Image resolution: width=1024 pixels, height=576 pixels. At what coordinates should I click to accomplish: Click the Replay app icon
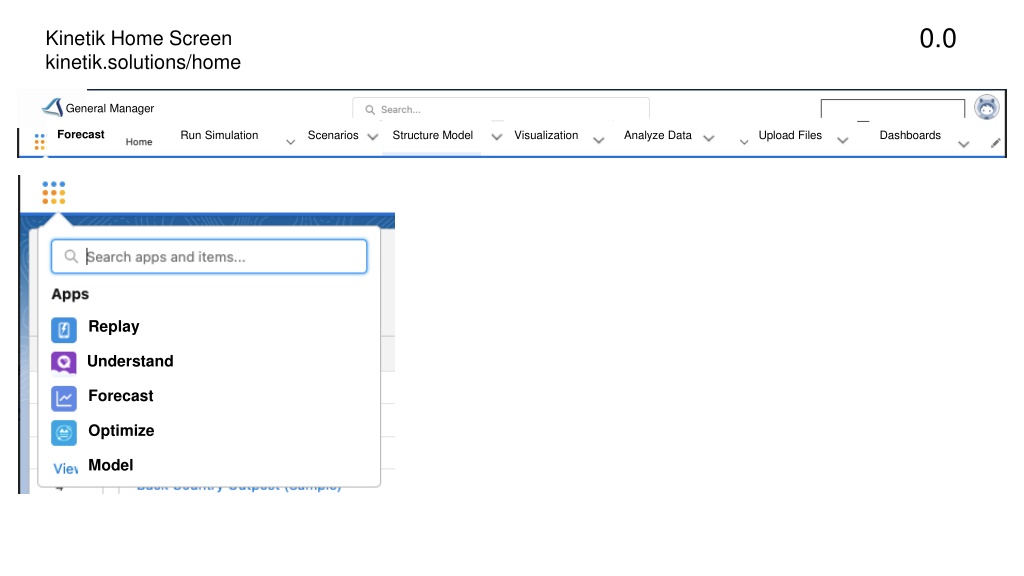64,330
